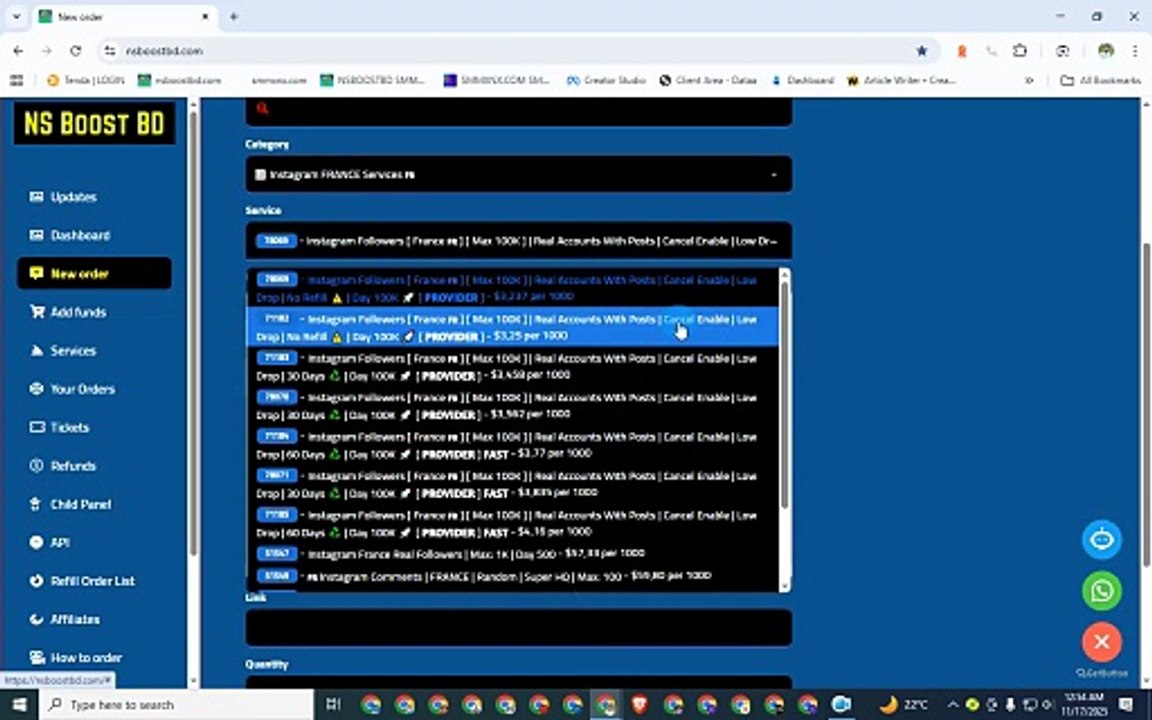Select Instagram Comments FRANCE Random Super HD option

point(513,576)
